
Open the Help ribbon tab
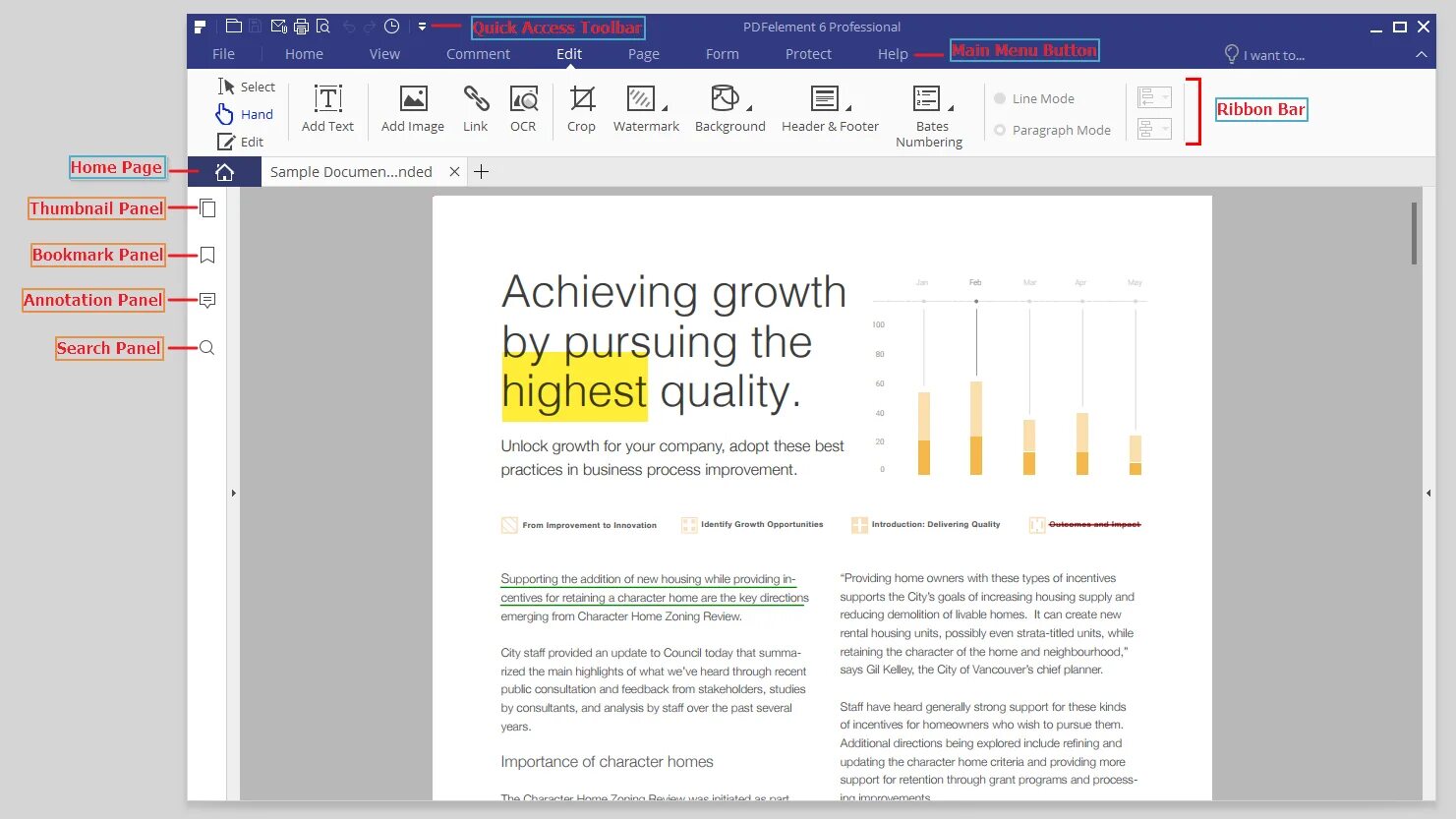pos(893,54)
